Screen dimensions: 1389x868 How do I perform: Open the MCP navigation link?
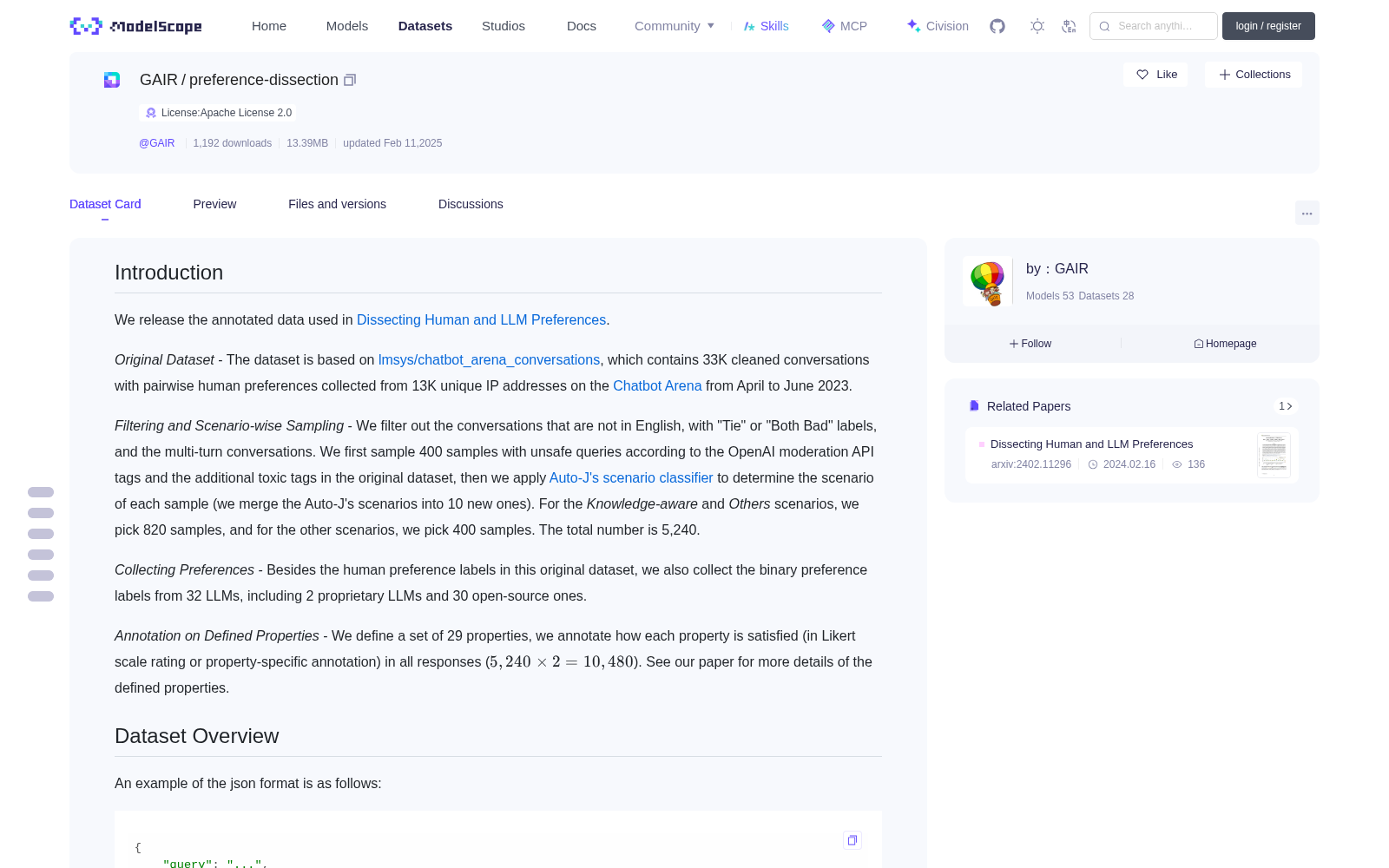[845, 26]
